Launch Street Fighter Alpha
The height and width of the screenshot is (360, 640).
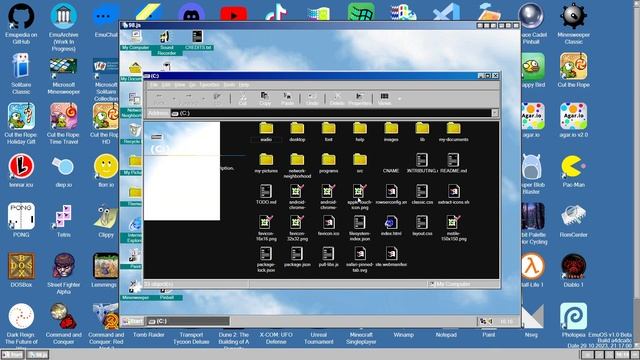63,273
